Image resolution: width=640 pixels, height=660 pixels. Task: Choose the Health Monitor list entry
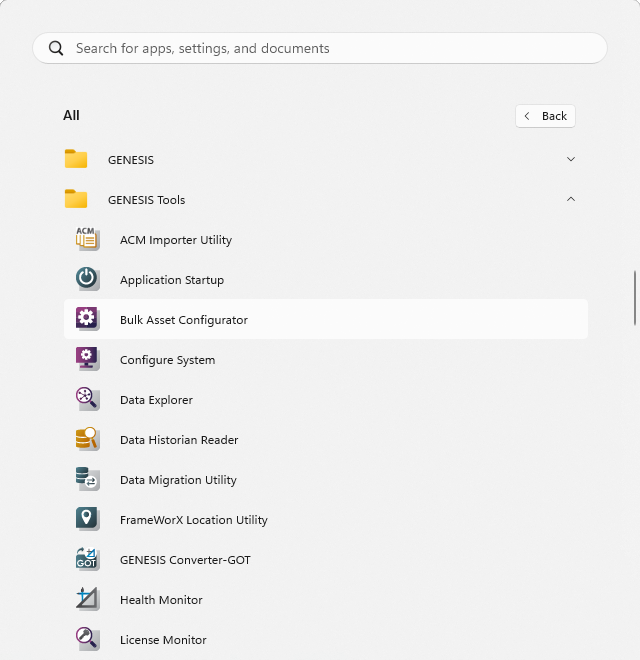[x=326, y=599]
